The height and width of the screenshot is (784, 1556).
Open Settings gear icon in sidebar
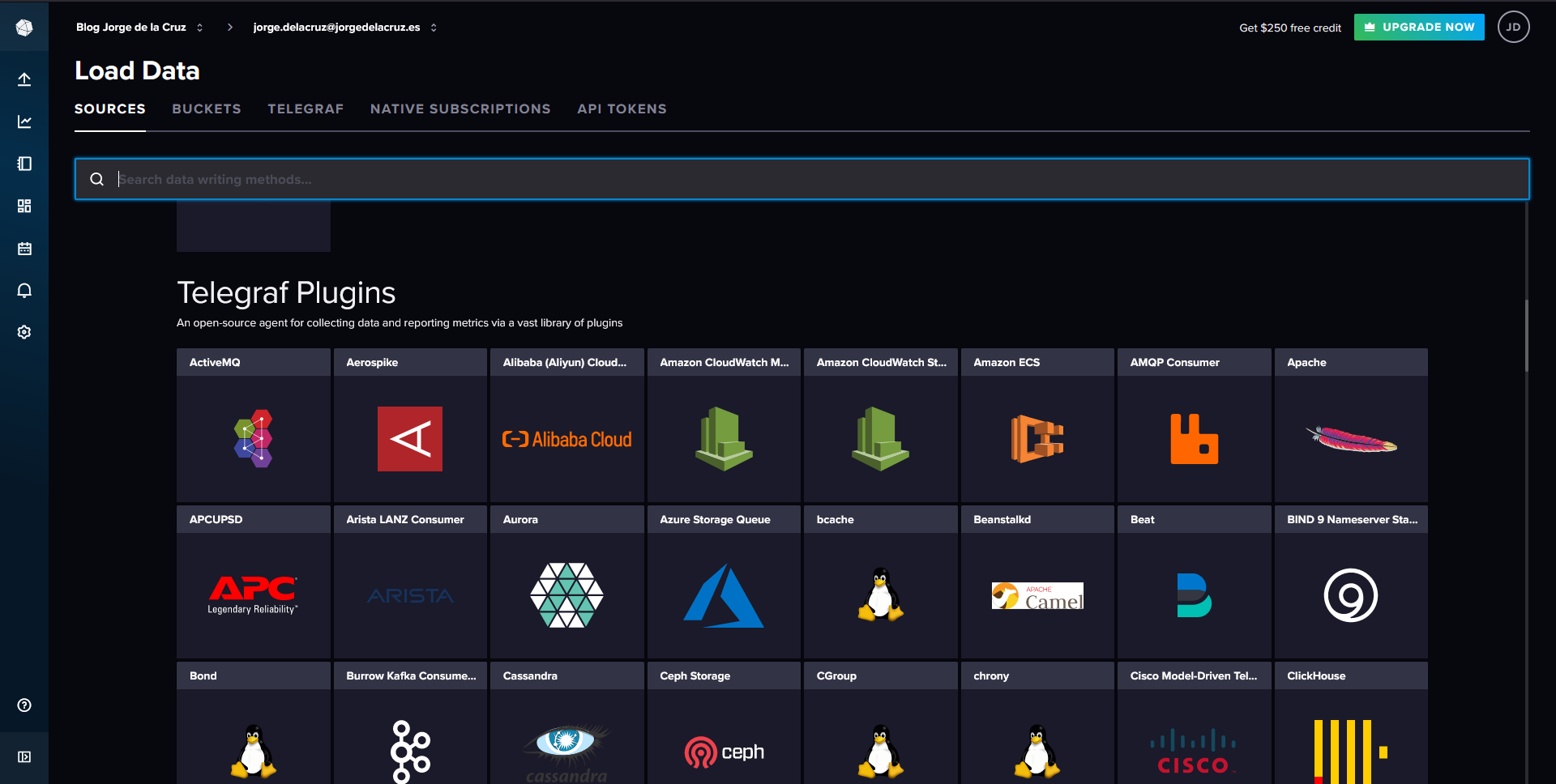pos(24,332)
